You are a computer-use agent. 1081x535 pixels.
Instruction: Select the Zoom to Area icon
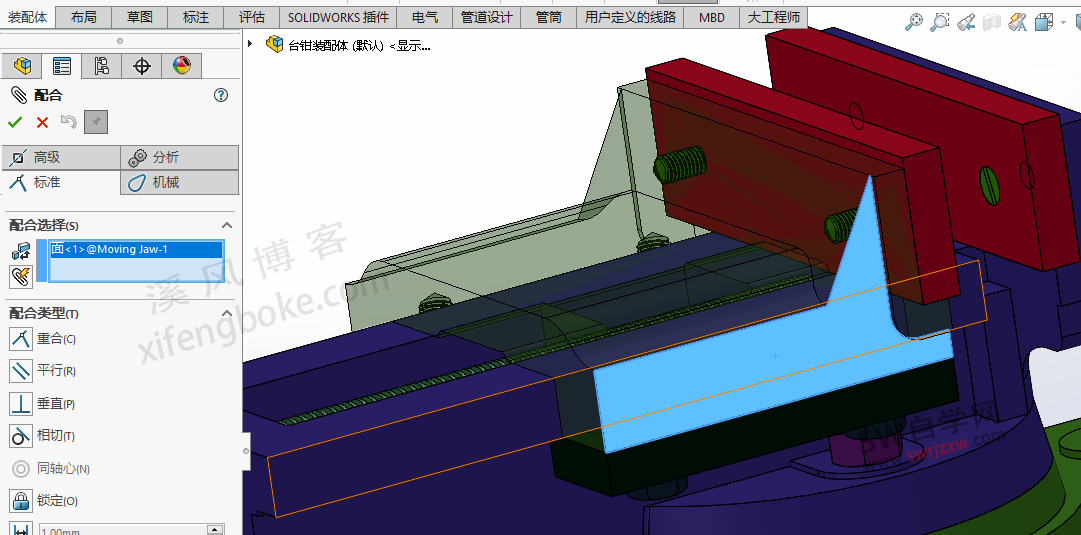tap(940, 22)
